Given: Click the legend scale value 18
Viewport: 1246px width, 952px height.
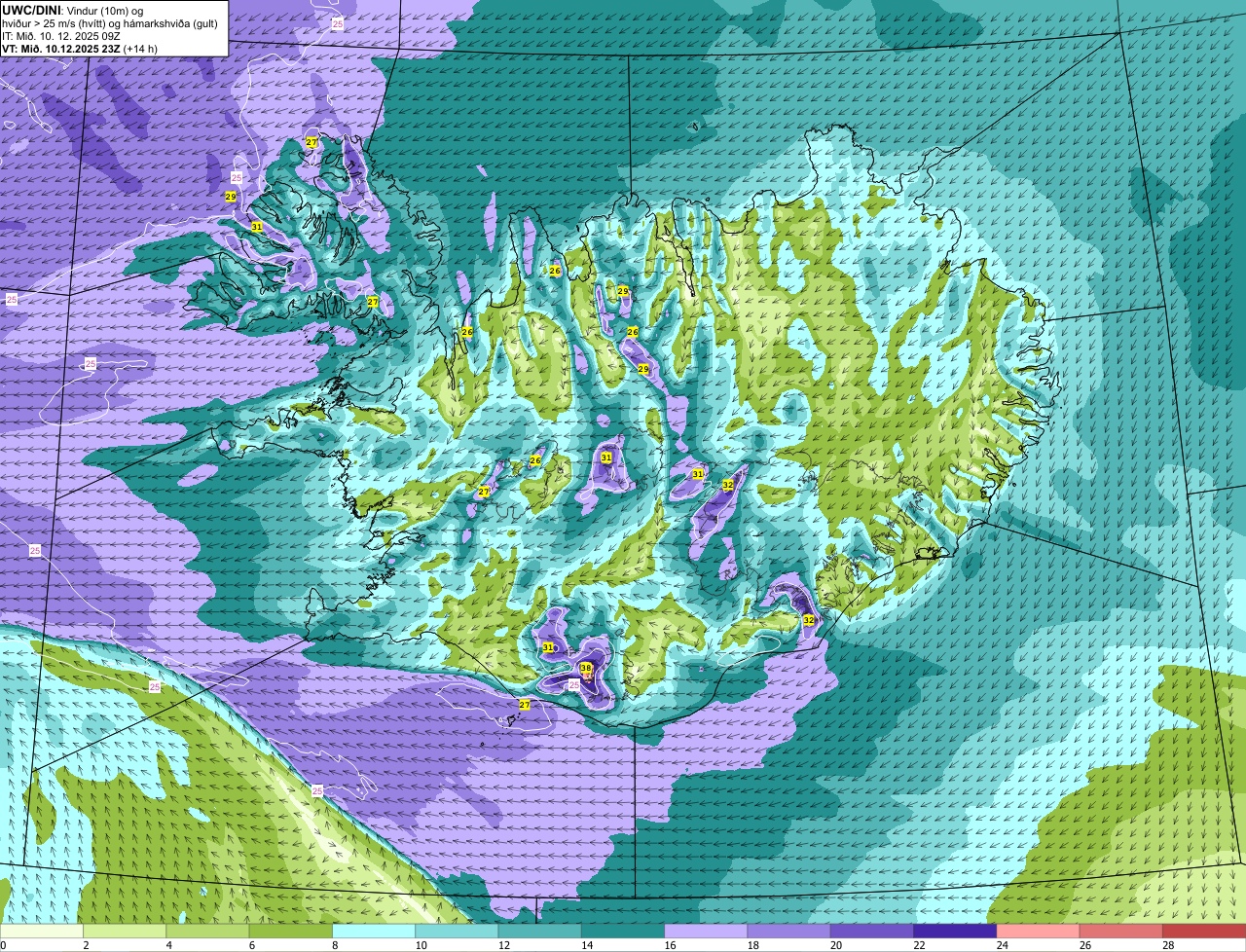Looking at the screenshot, I should coord(752,945).
